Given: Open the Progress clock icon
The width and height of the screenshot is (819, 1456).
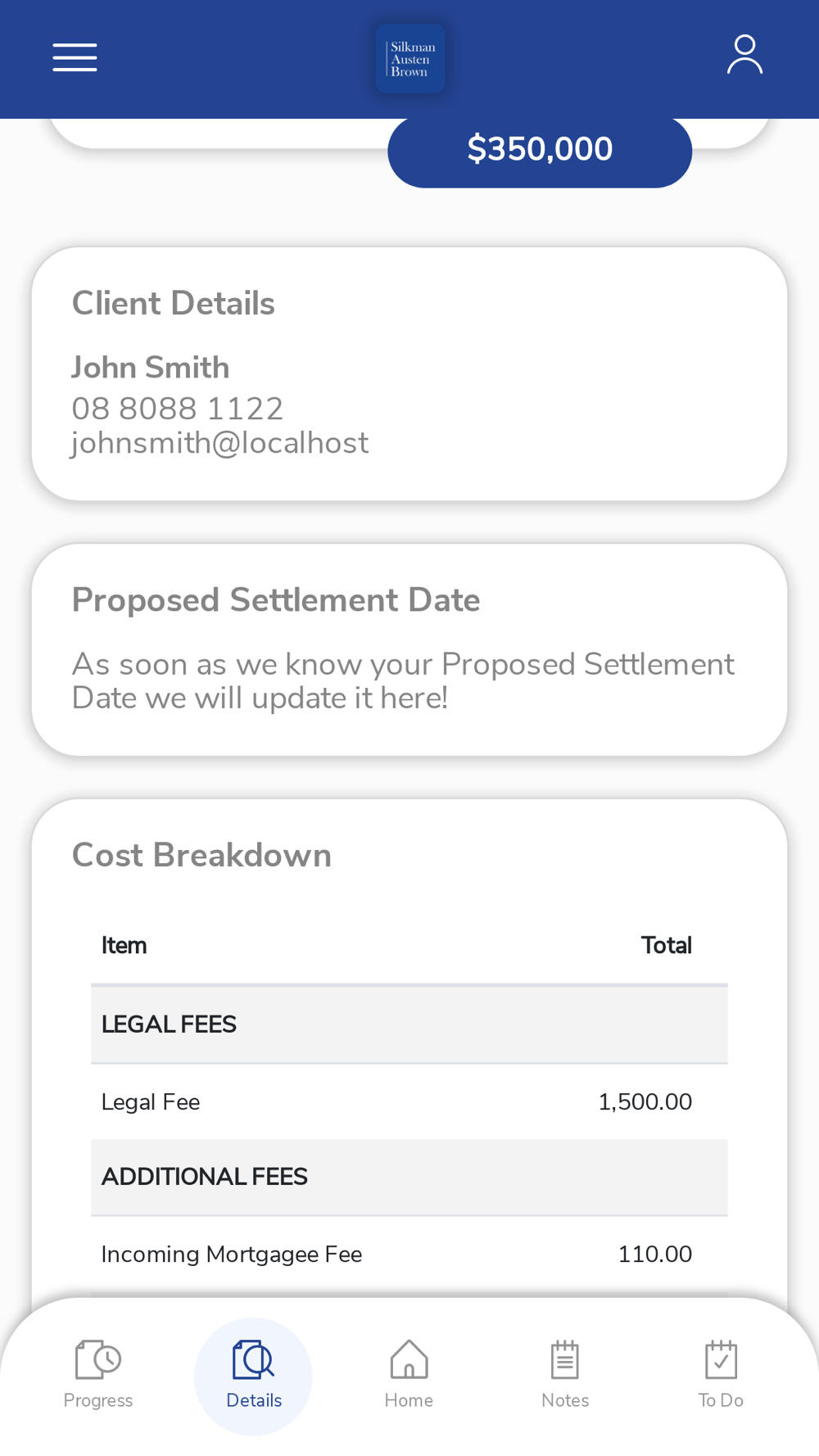Looking at the screenshot, I should pyautogui.click(x=98, y=1359).
